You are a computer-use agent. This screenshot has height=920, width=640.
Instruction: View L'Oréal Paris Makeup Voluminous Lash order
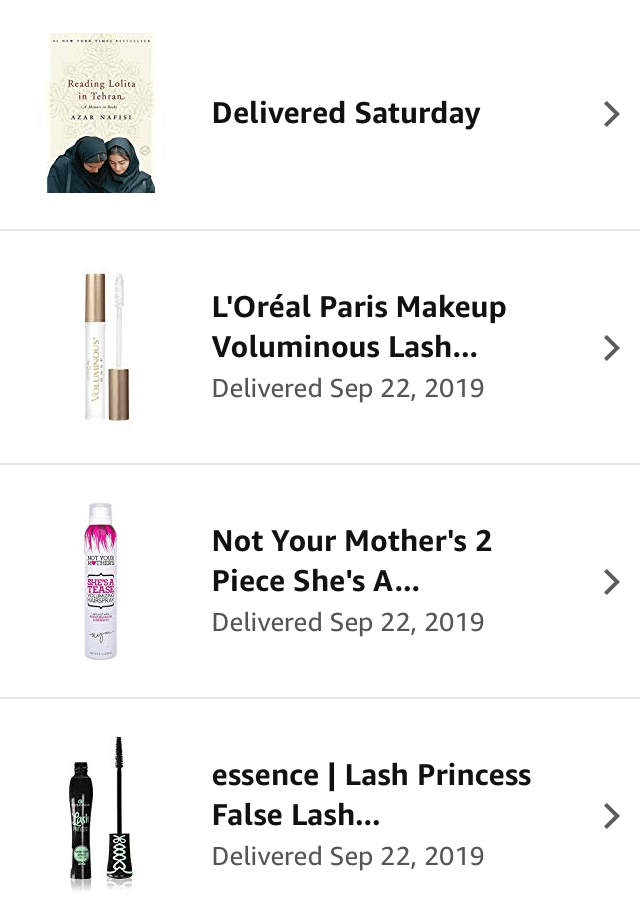pos(359,327)
